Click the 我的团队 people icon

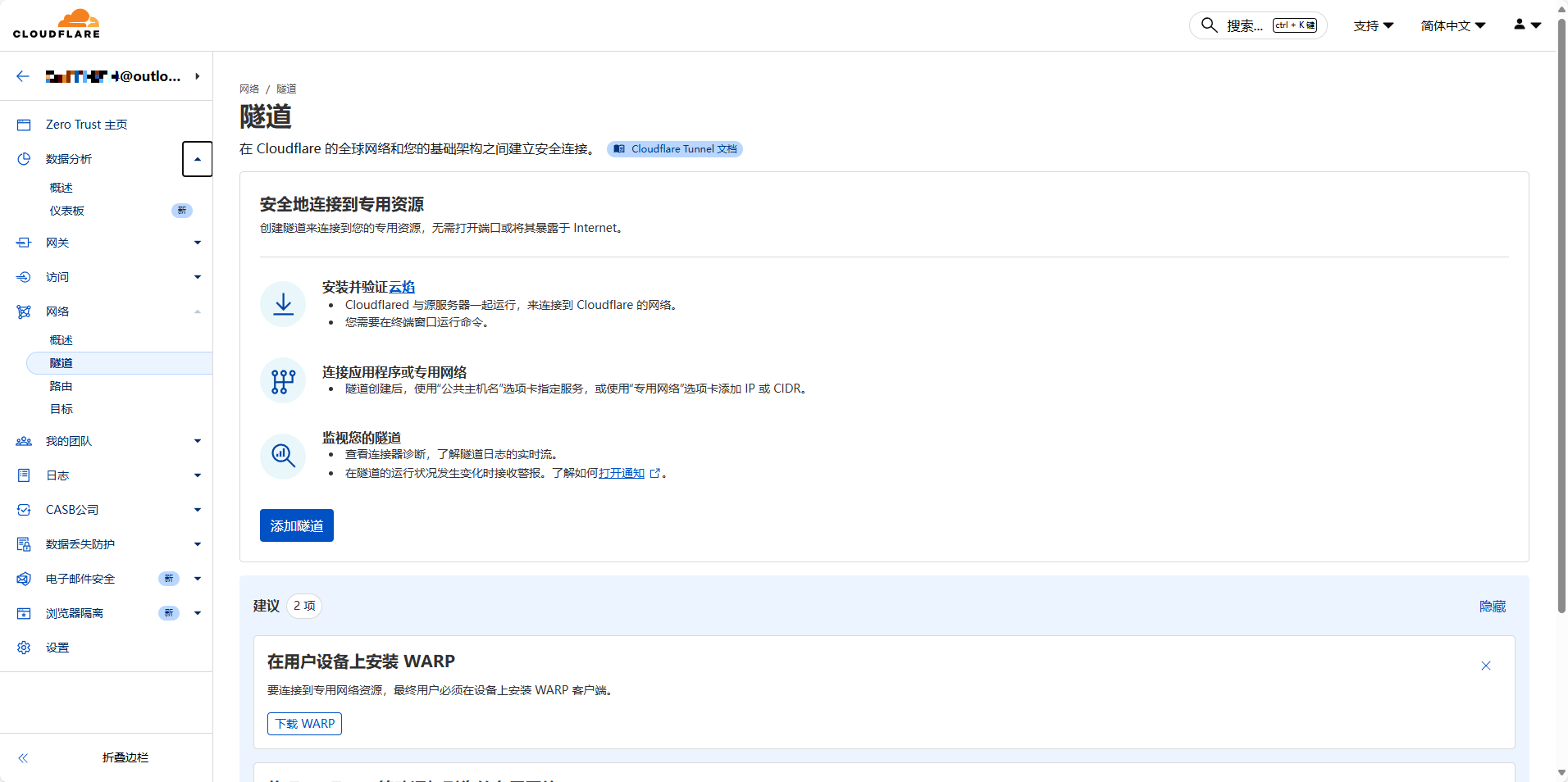point(24,441)
